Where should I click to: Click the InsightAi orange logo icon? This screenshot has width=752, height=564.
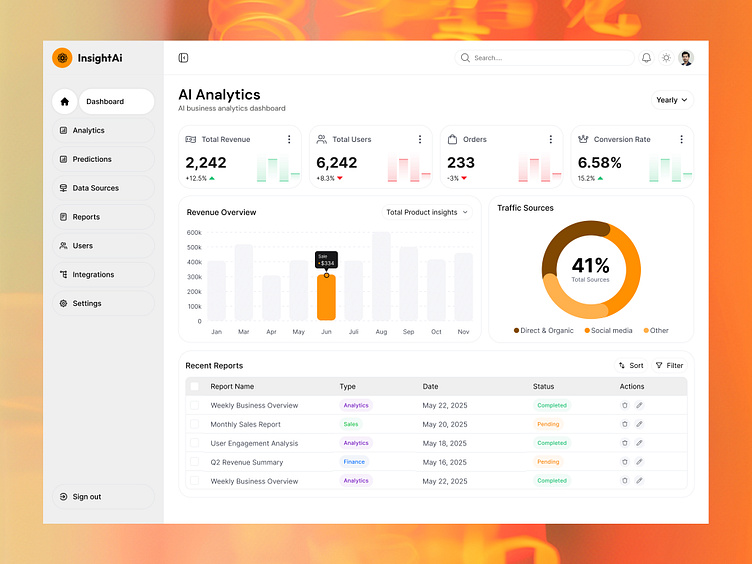coord(62,58)
